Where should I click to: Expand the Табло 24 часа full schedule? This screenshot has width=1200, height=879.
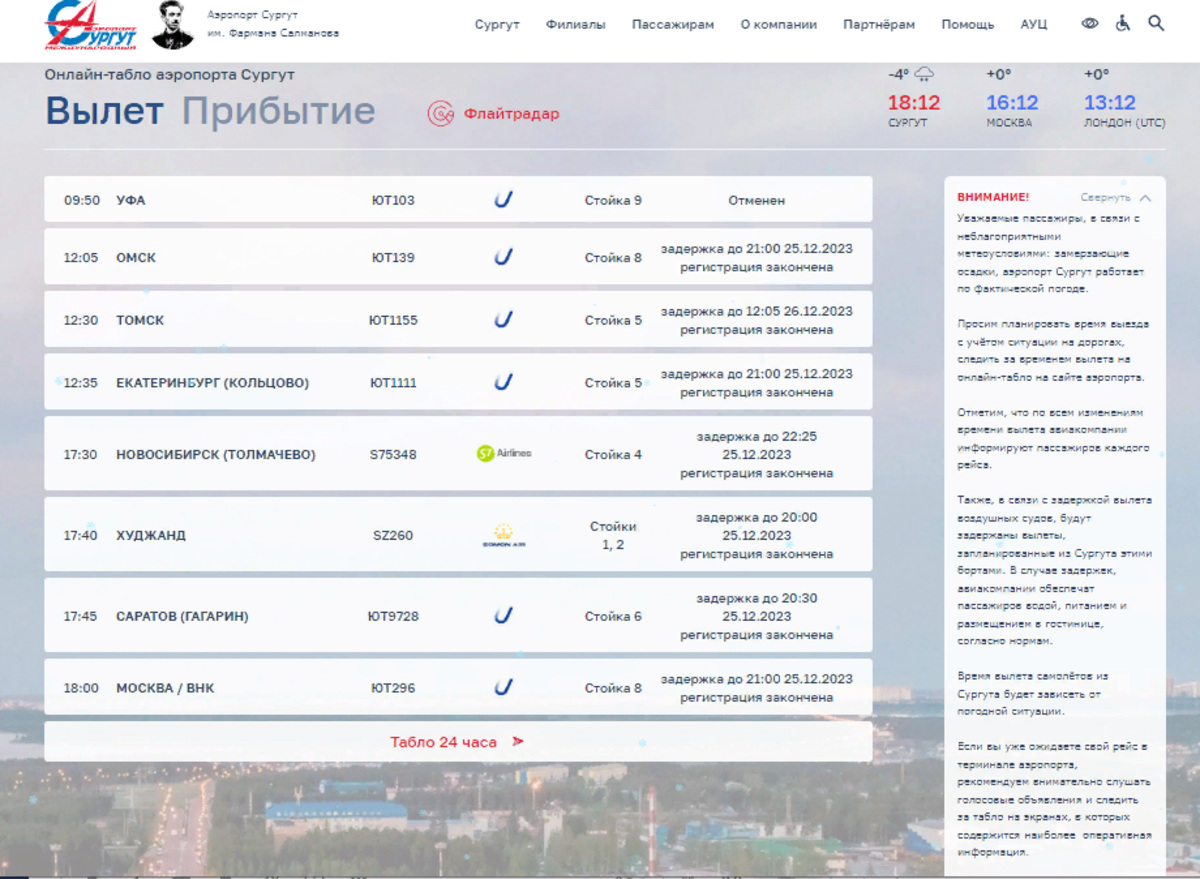(x=457, y=742)
